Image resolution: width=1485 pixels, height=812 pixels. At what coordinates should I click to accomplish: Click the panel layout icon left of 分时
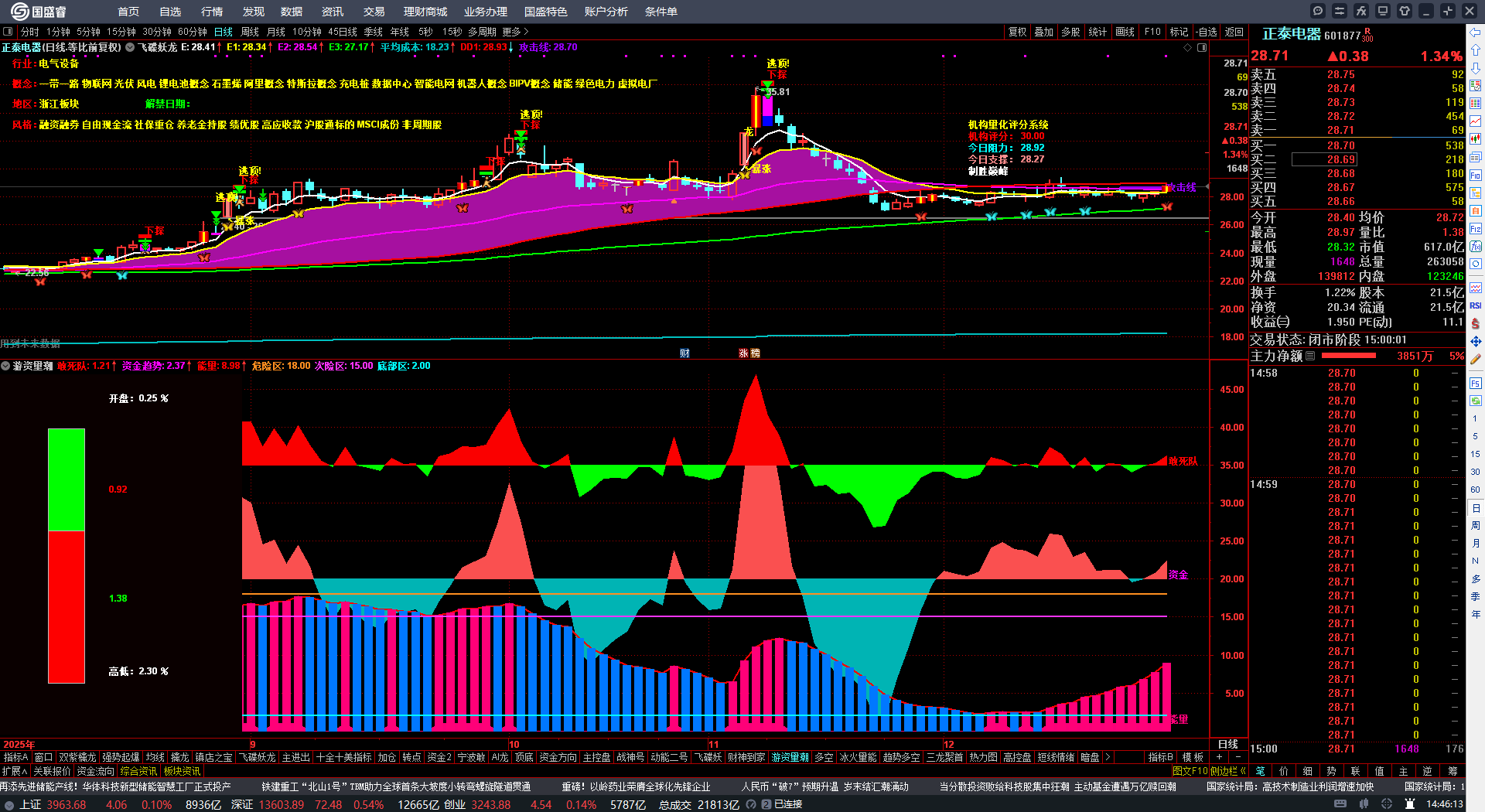pos(8,32)
